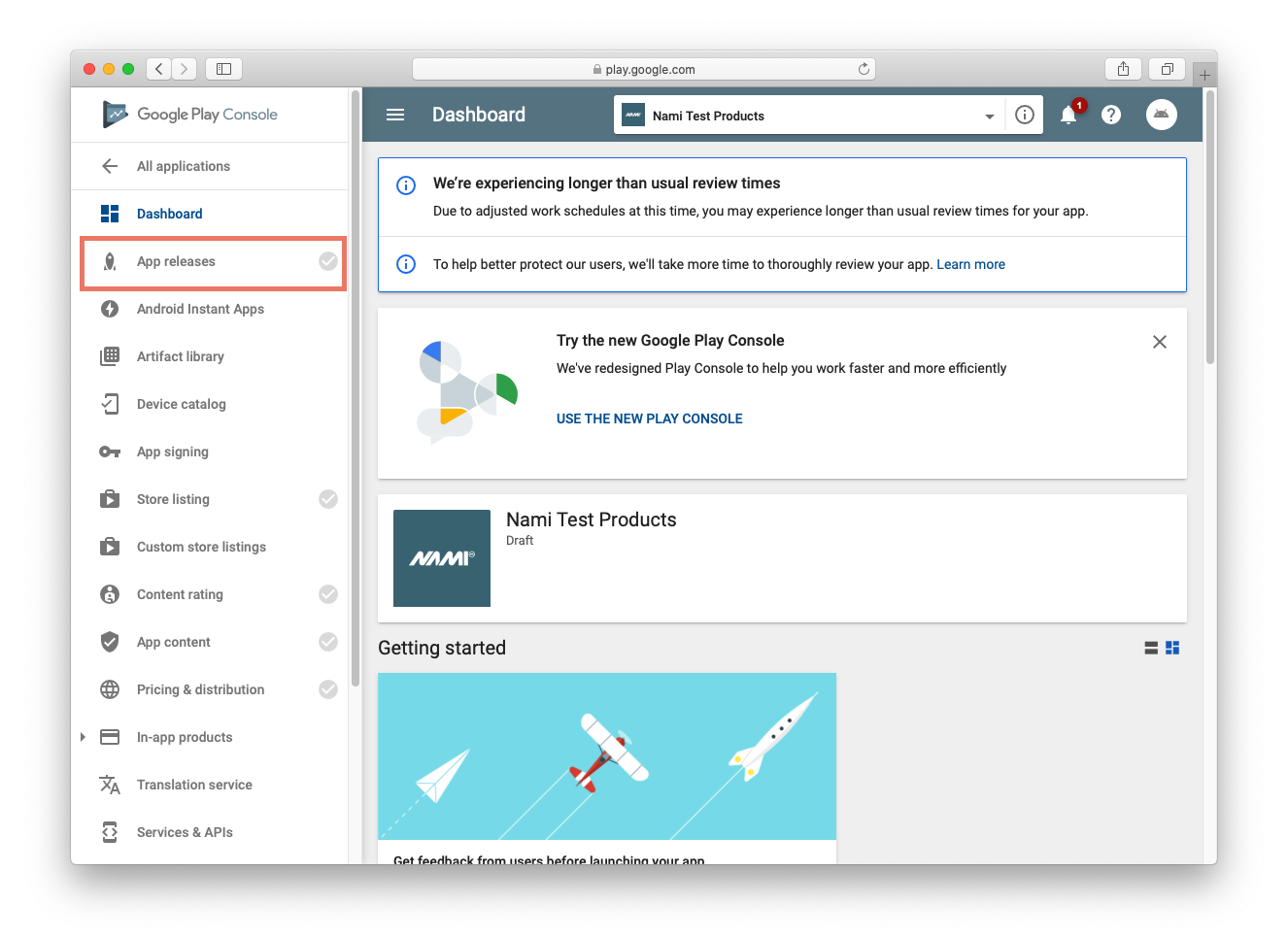Open Custom store listings
This screenshot has height=938, width=1288.
coord(201,547)
